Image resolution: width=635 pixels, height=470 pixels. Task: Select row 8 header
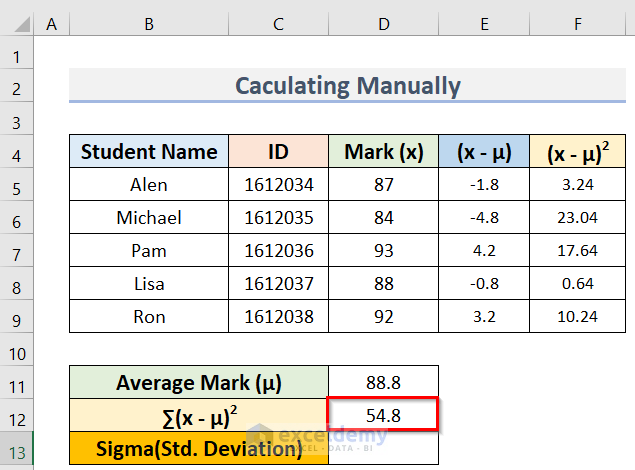(x=17, y=283)
